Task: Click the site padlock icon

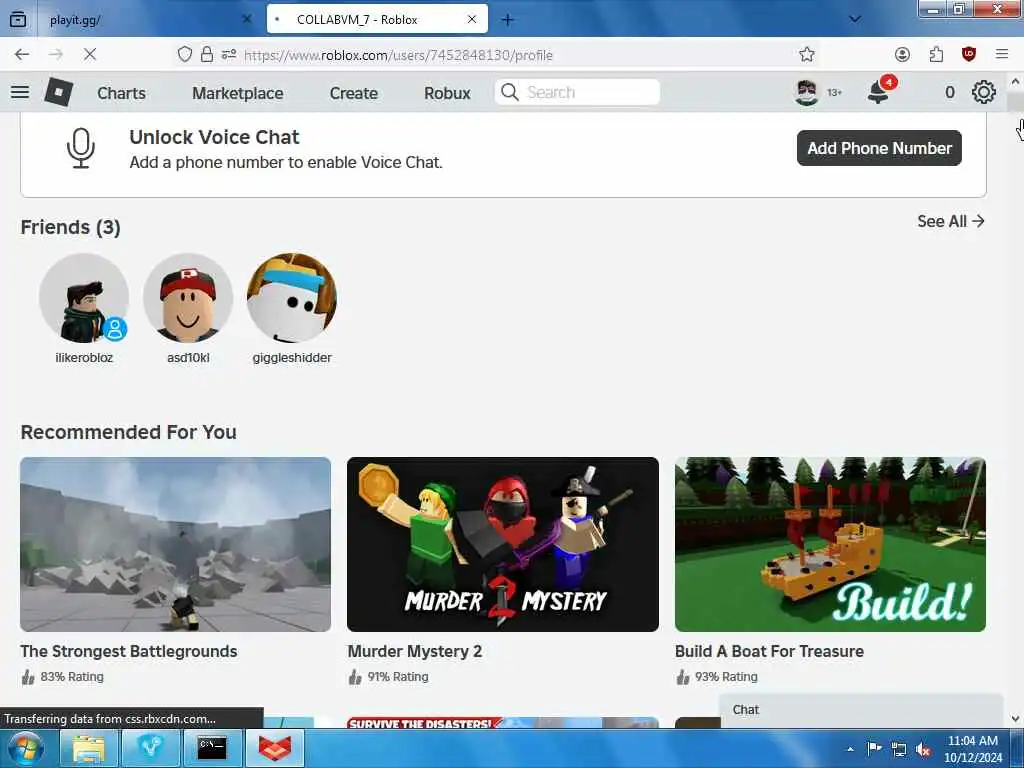Action: (207, 54)
